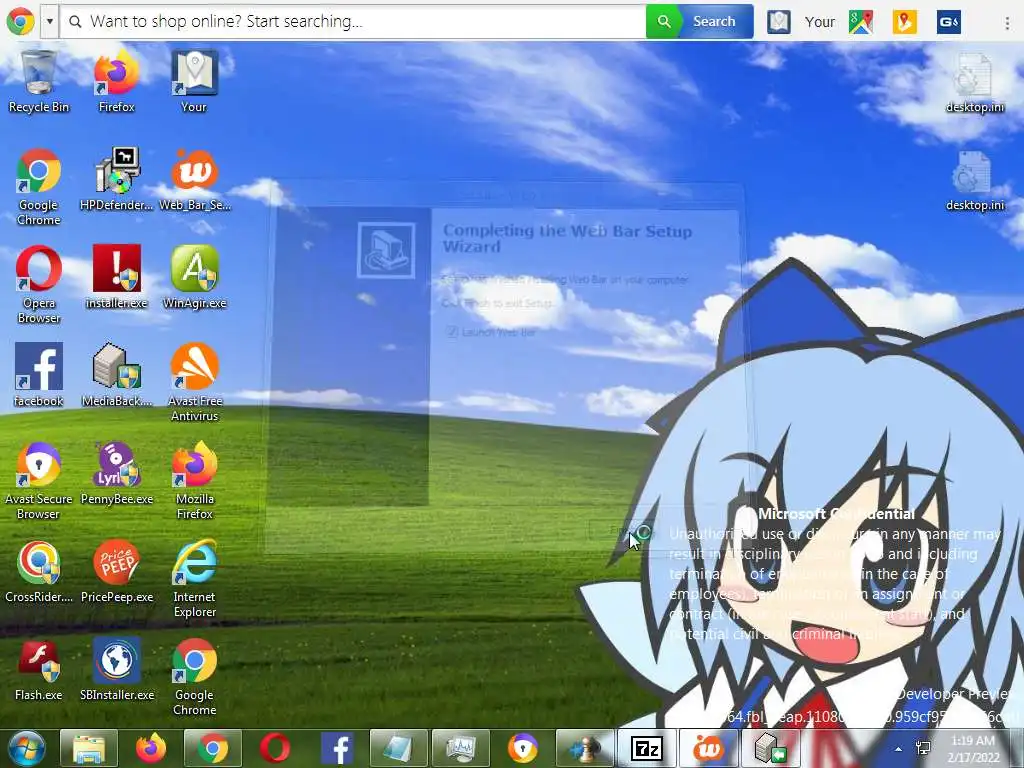Open the Windows Start menu orb
The height and width of the screenshot is (768, 1024).
(x=26, y=748)
